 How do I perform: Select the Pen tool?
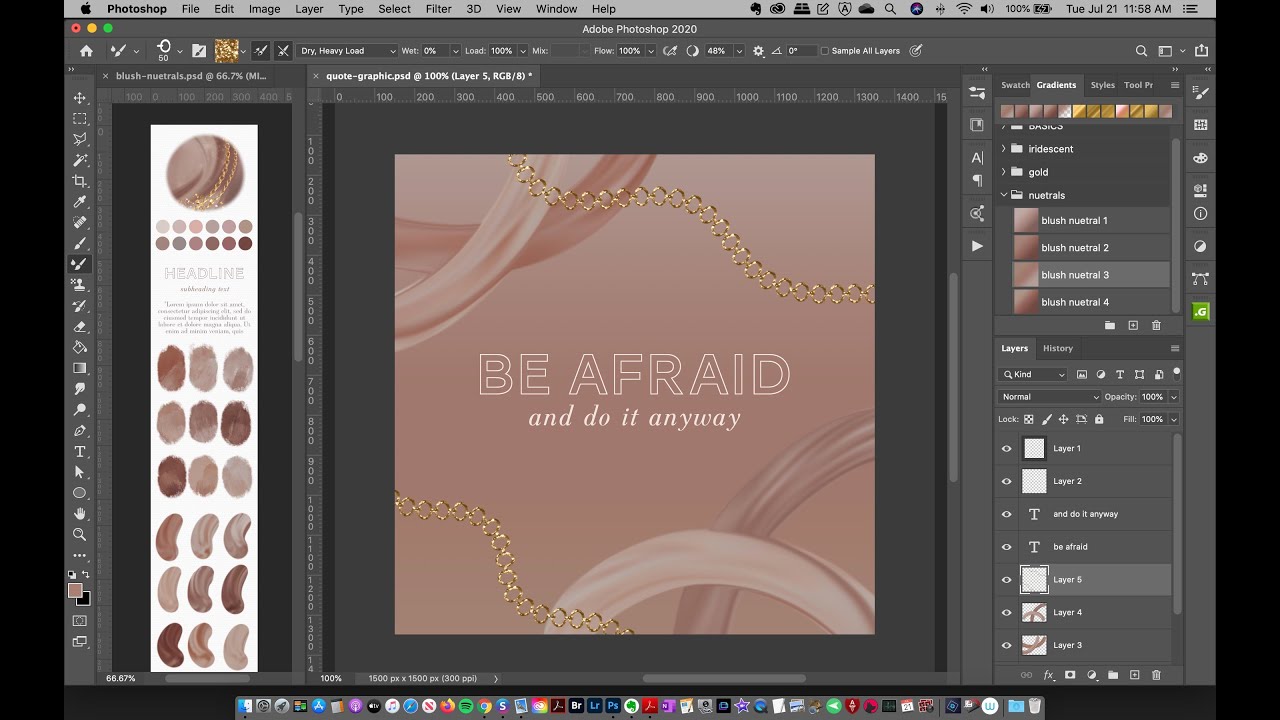tap(80, 430)
